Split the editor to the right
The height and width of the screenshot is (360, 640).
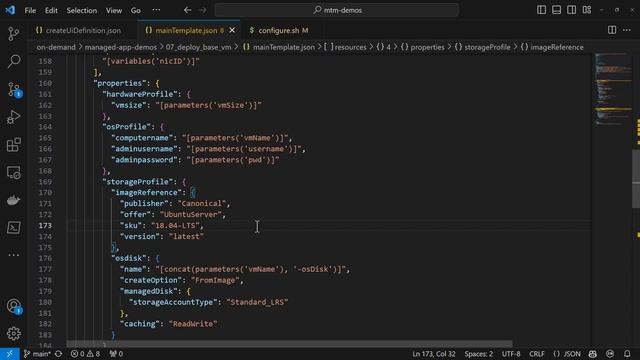click(x=612, y=30)
